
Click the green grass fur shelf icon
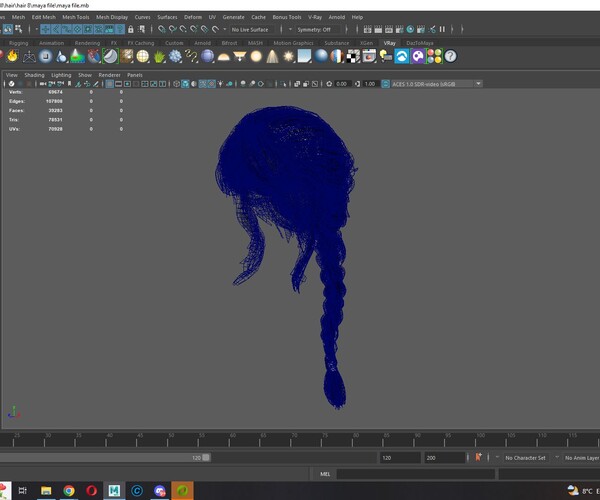click(159, 57)
